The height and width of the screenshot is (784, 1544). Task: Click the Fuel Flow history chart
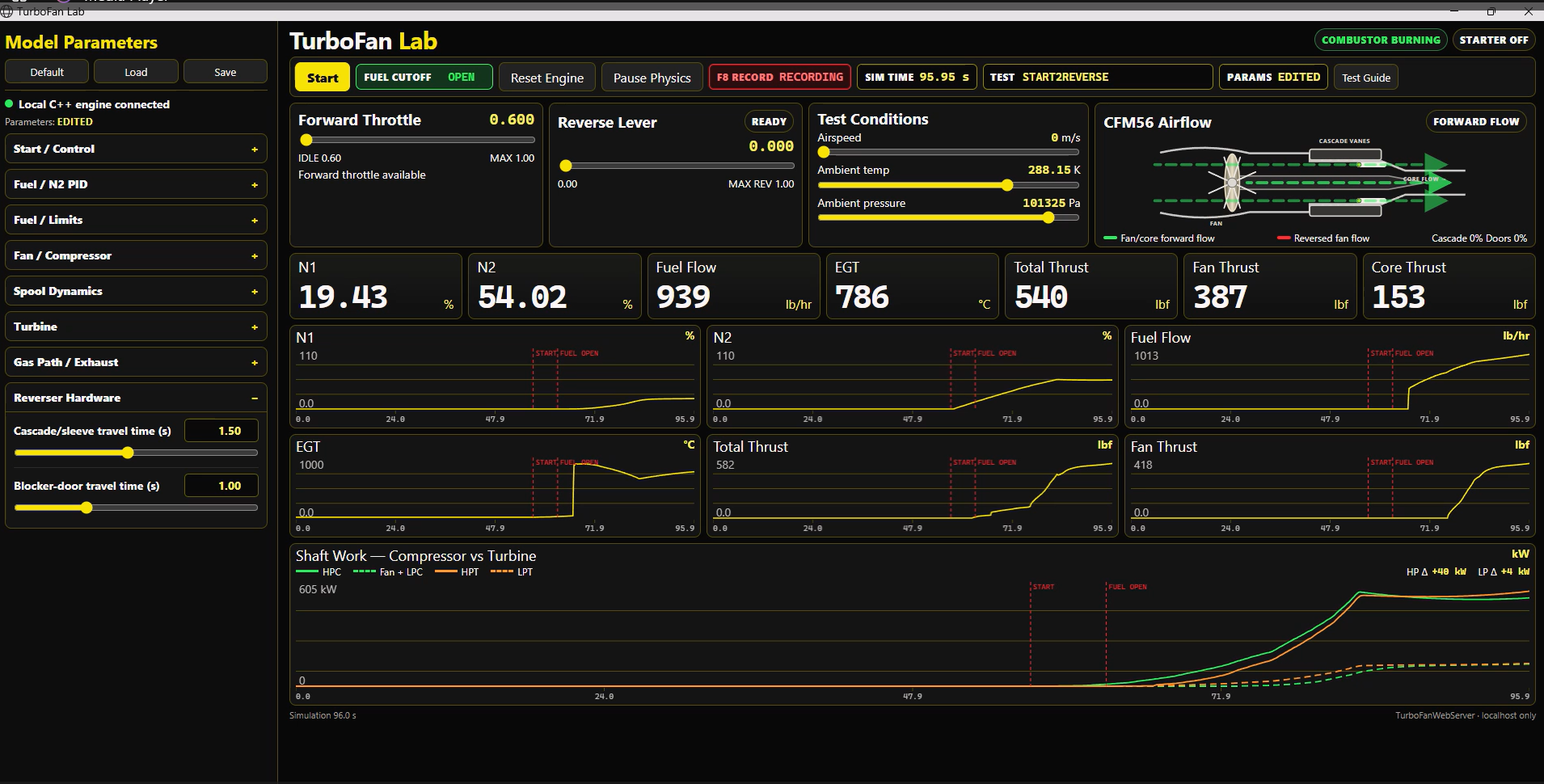point(1330,377)
